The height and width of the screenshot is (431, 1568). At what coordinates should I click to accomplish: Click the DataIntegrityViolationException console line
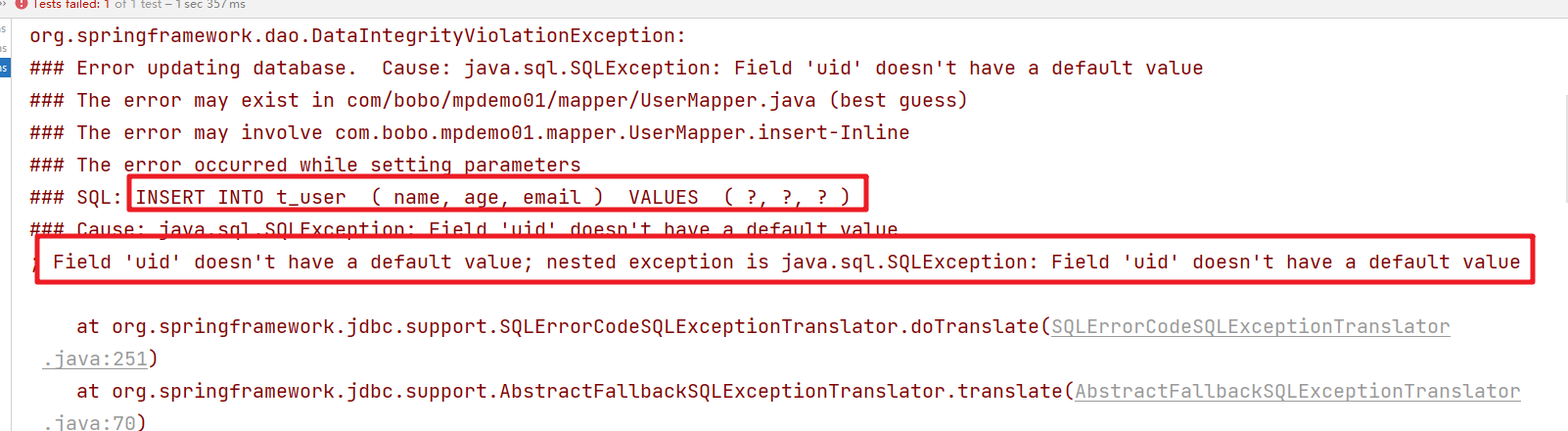pyautogui.click(x=358, y=36)
